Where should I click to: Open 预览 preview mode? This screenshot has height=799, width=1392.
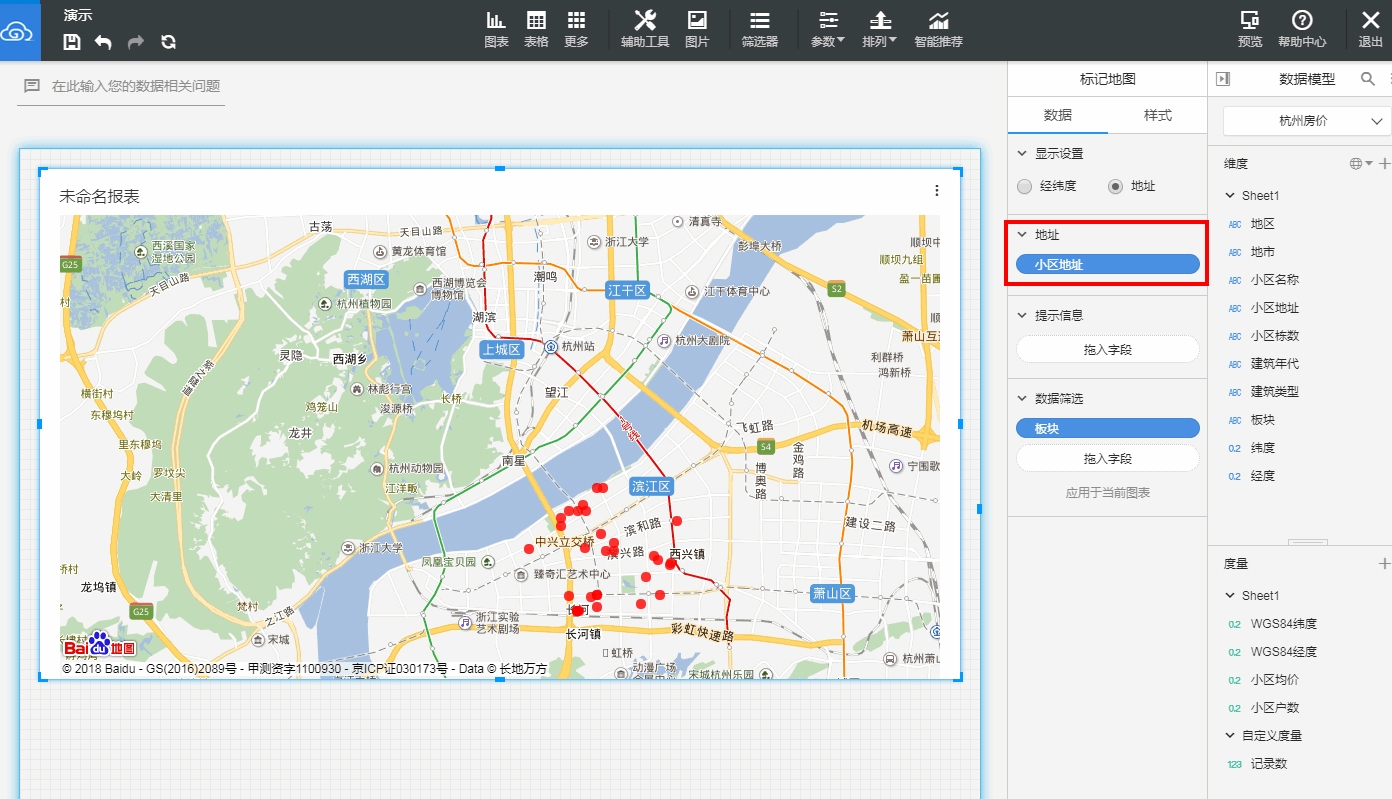[1250, 30]
